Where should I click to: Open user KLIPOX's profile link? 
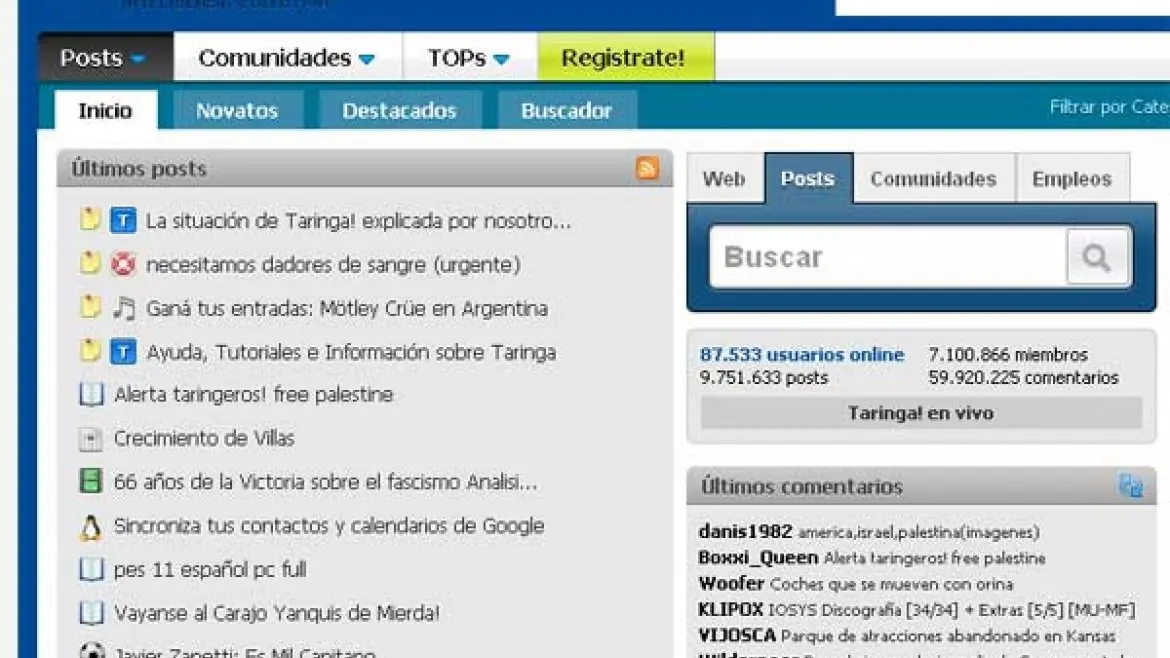click(x=731, y=610)
